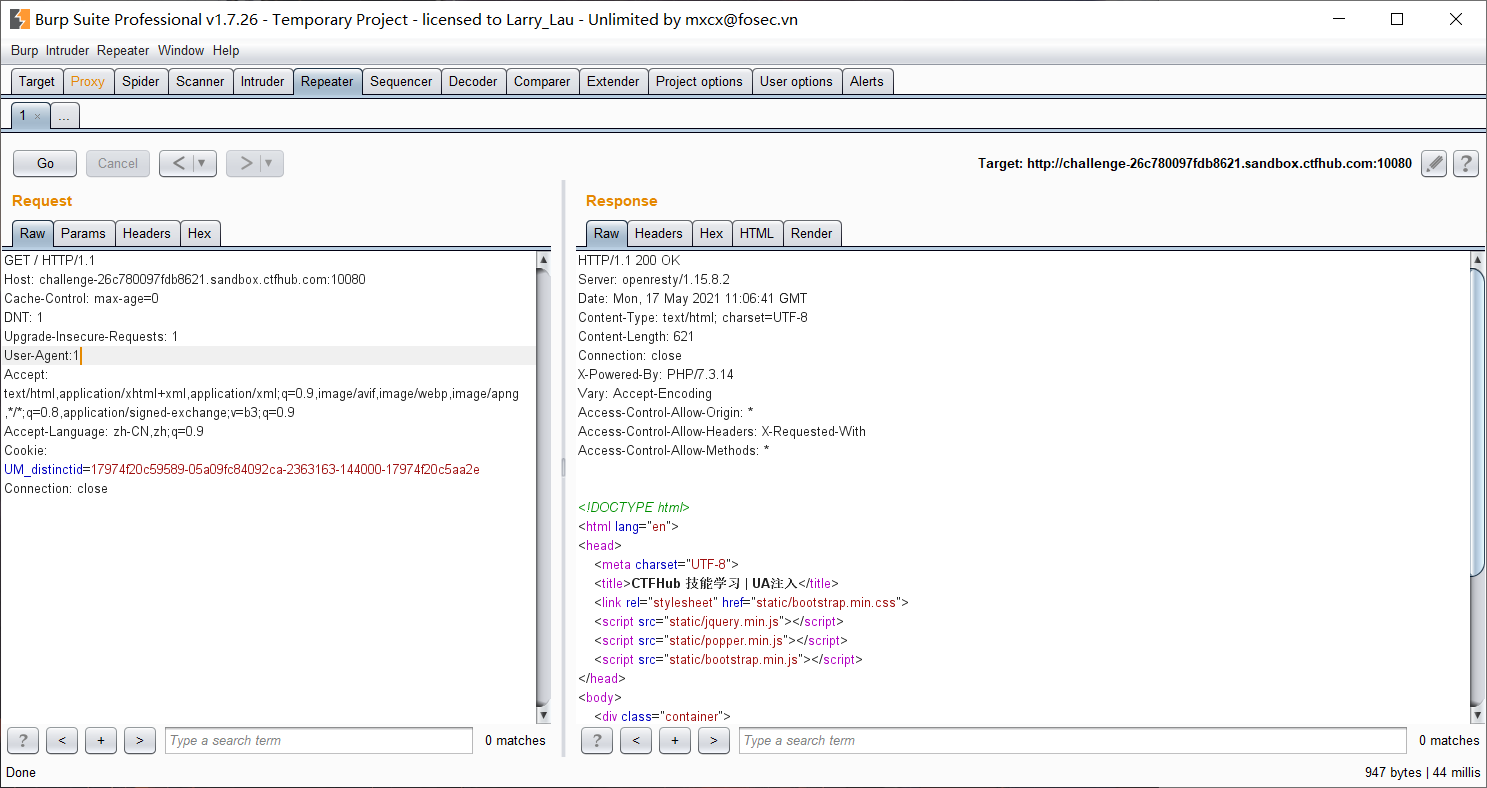The width and height of the screenshot is (1487, 788).
Task: Switch to the Intruder tool tab
Action: click(262, 82)
